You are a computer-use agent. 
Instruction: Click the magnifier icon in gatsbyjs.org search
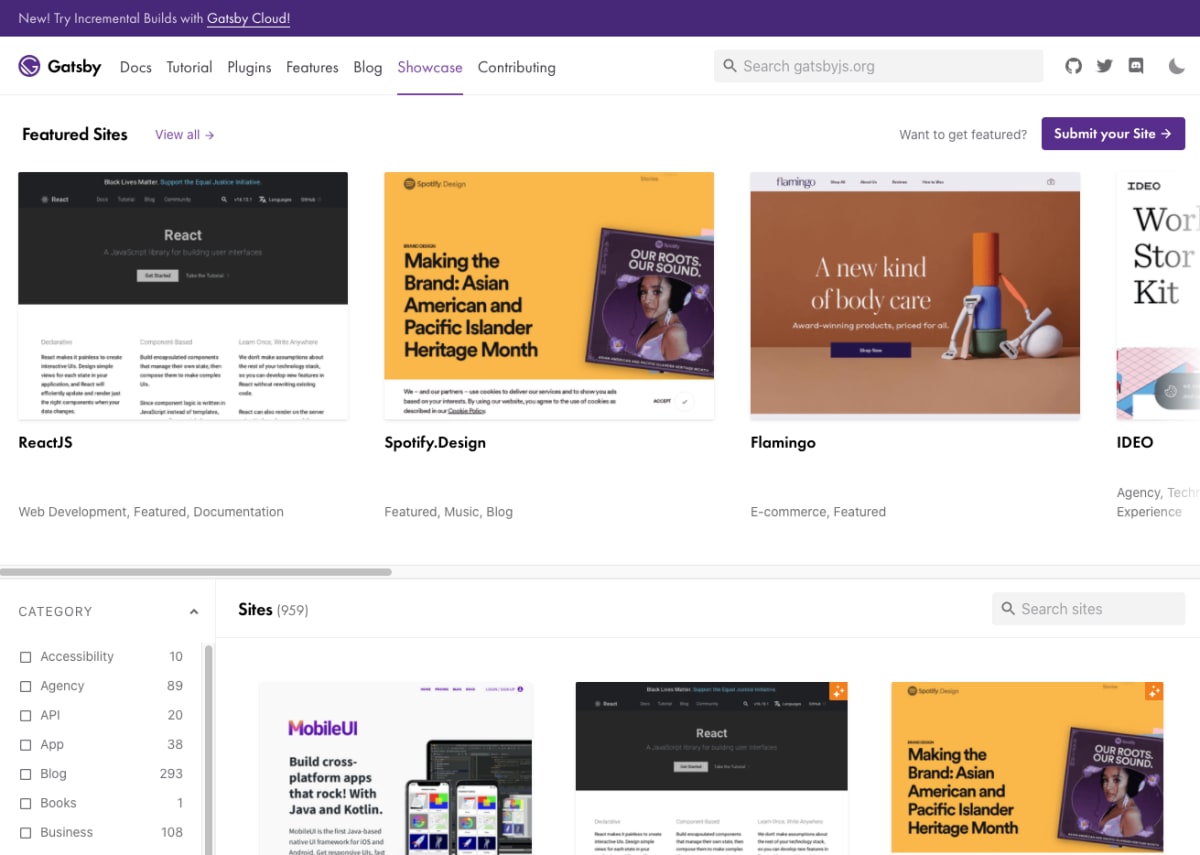[x=730, y=66]
